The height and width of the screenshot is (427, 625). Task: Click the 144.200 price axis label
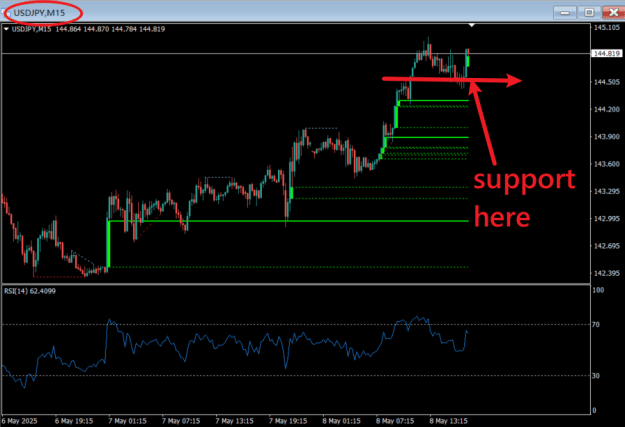point(607,109)
